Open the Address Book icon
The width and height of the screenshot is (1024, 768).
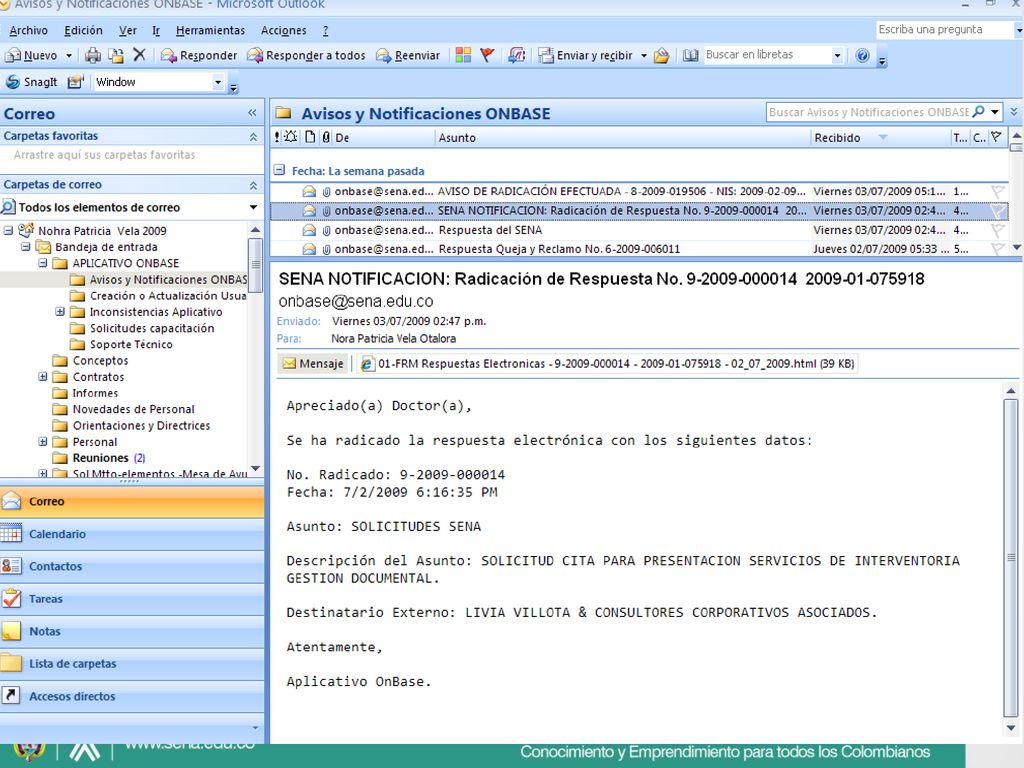click(690, 56)
